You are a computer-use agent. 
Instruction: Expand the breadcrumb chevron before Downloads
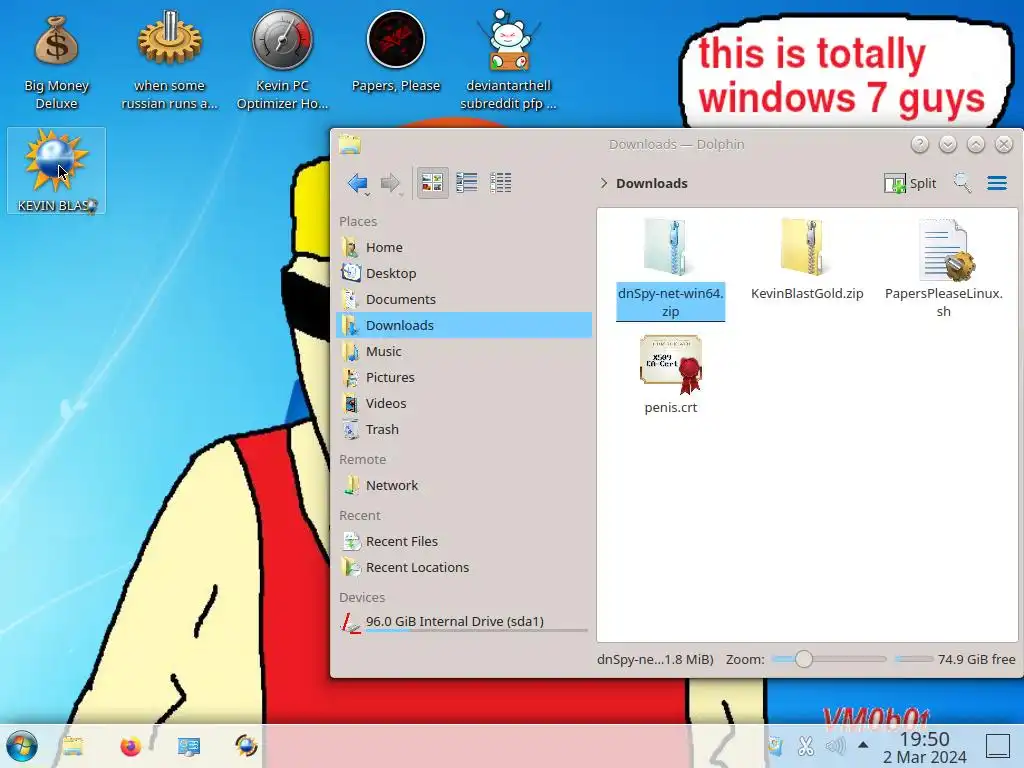[603, 183]
